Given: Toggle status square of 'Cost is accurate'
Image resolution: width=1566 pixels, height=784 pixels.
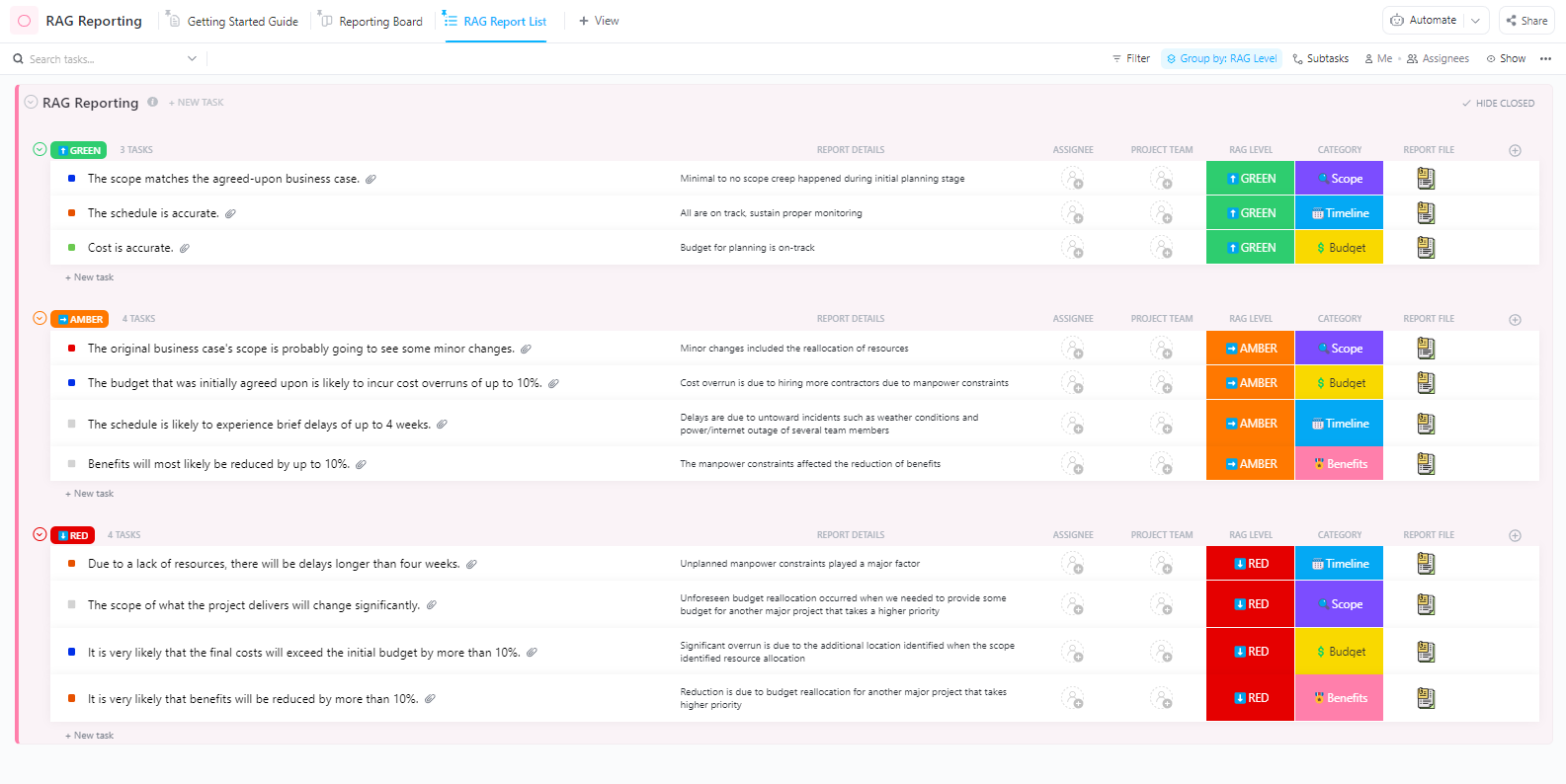Looking at the screenshot, I should [x=71, y=248].
